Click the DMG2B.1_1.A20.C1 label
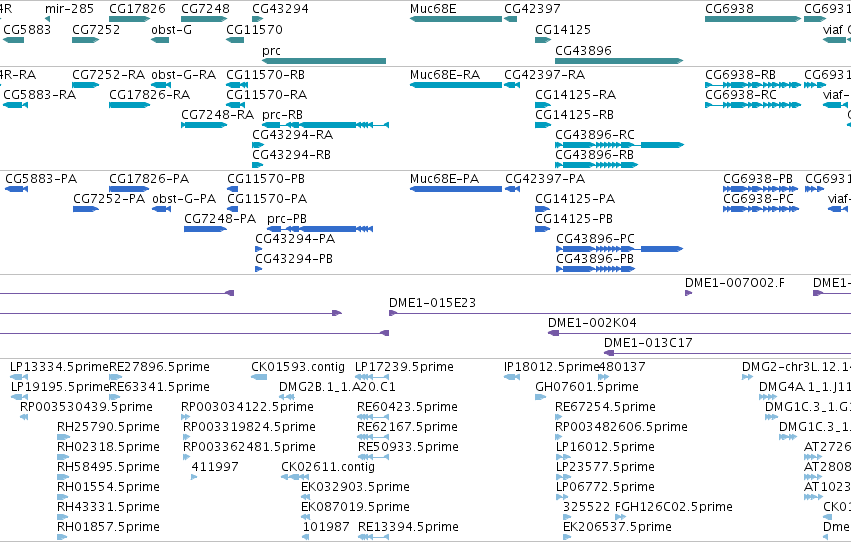Viewport: 851px width, 542px height. point(338,387)
